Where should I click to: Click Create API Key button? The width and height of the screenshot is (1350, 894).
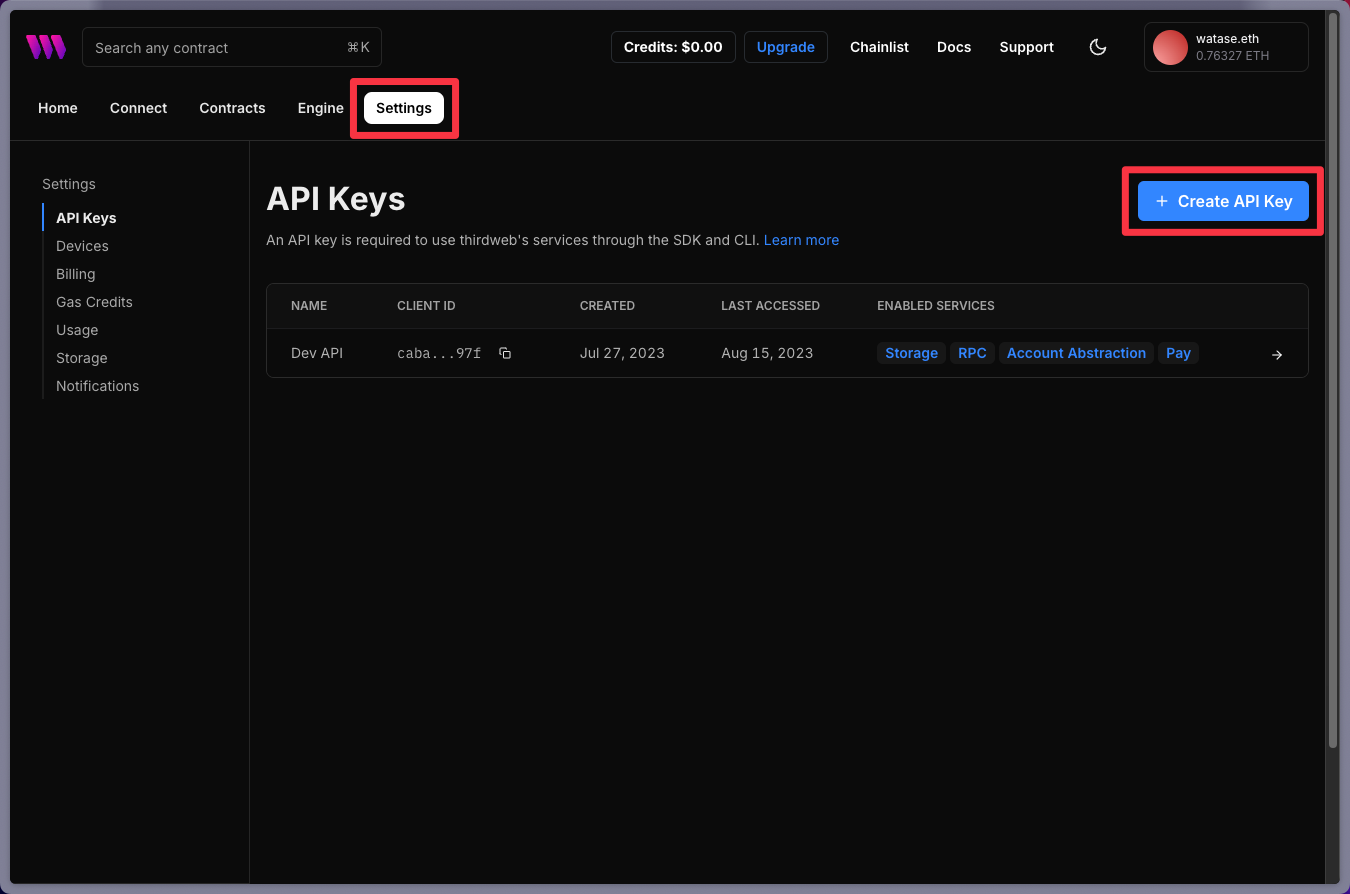(x=1223, y=201)
